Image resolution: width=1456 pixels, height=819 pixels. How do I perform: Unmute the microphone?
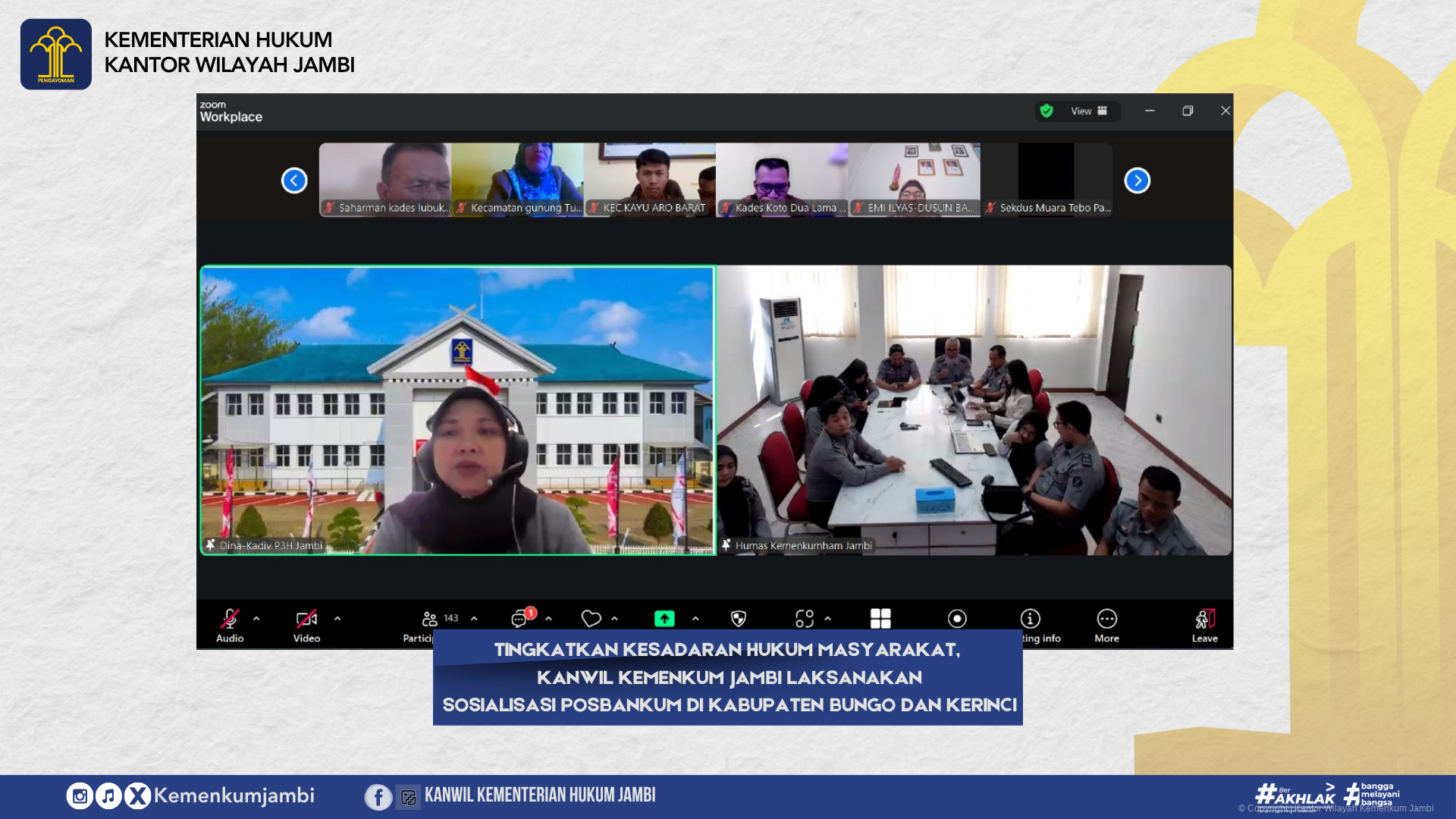coord(229,618)
